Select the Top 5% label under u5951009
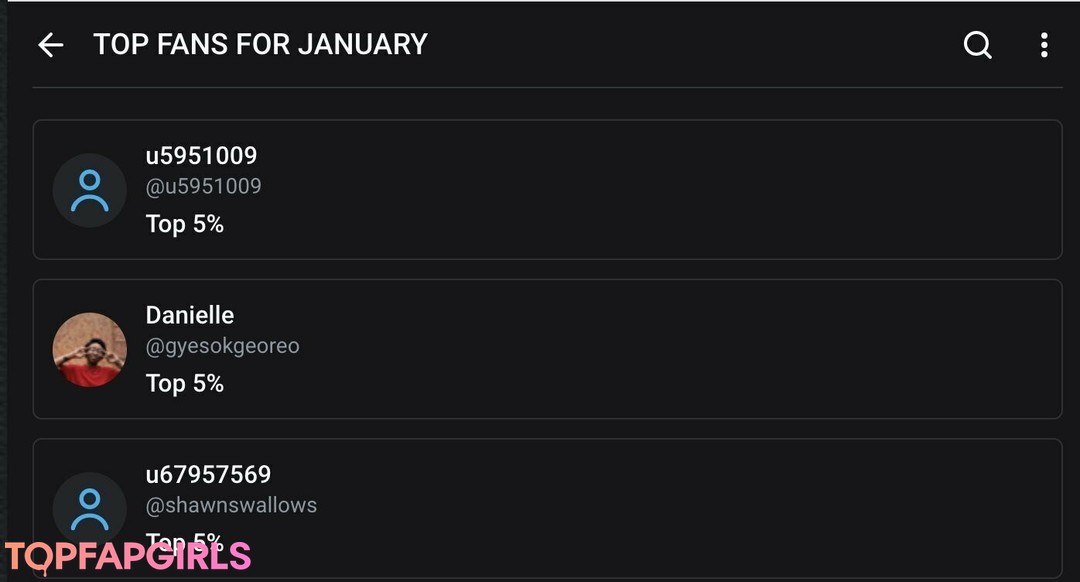1080x582 pixels. tap(184, 224)
